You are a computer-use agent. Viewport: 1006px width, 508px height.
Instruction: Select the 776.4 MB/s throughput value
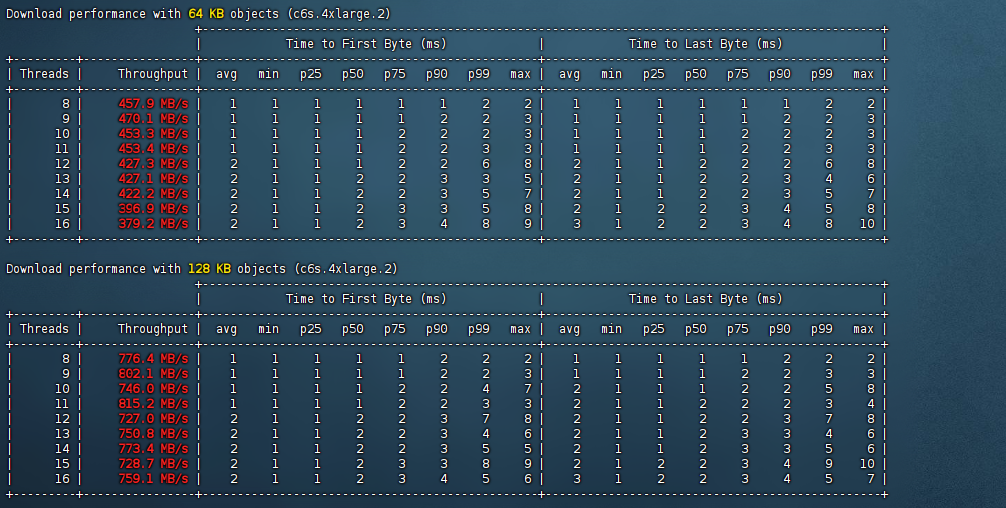pos(153,359)
